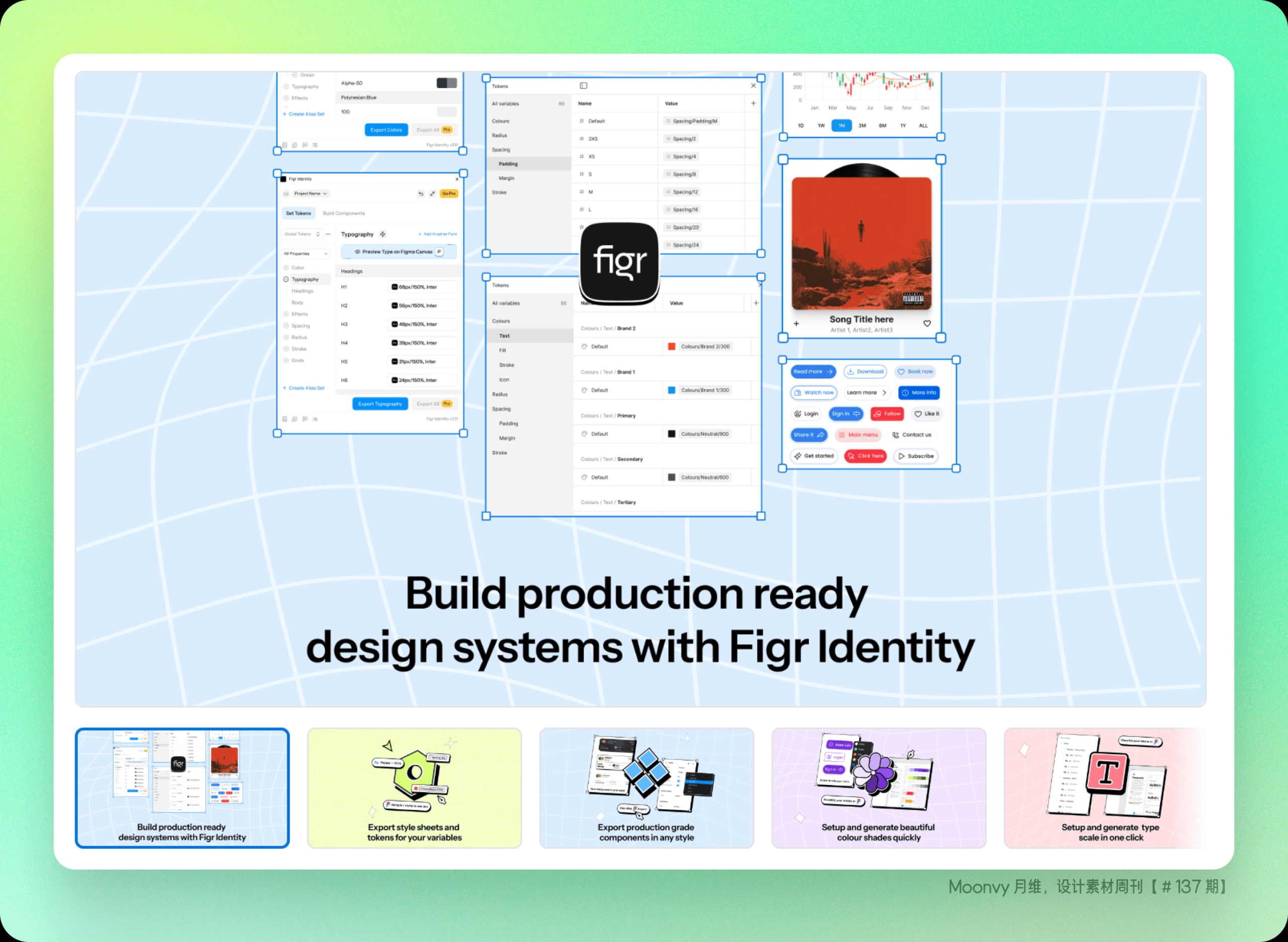Select the ALL chart time range
Viewport: 1288px width, 942px height.
click(924, 125)
